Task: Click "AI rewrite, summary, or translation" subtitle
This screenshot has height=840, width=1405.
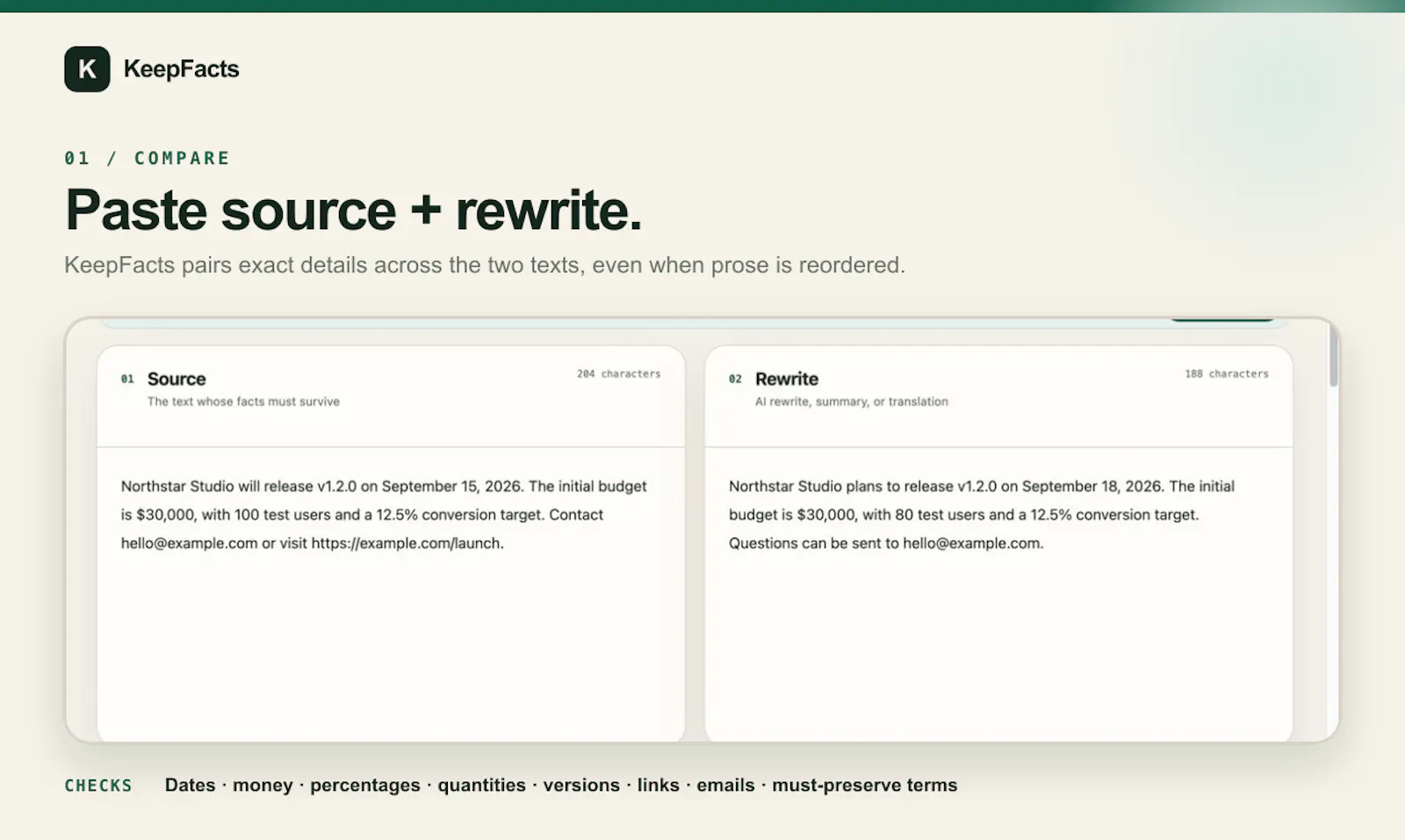Action: (x=852, y=401)
